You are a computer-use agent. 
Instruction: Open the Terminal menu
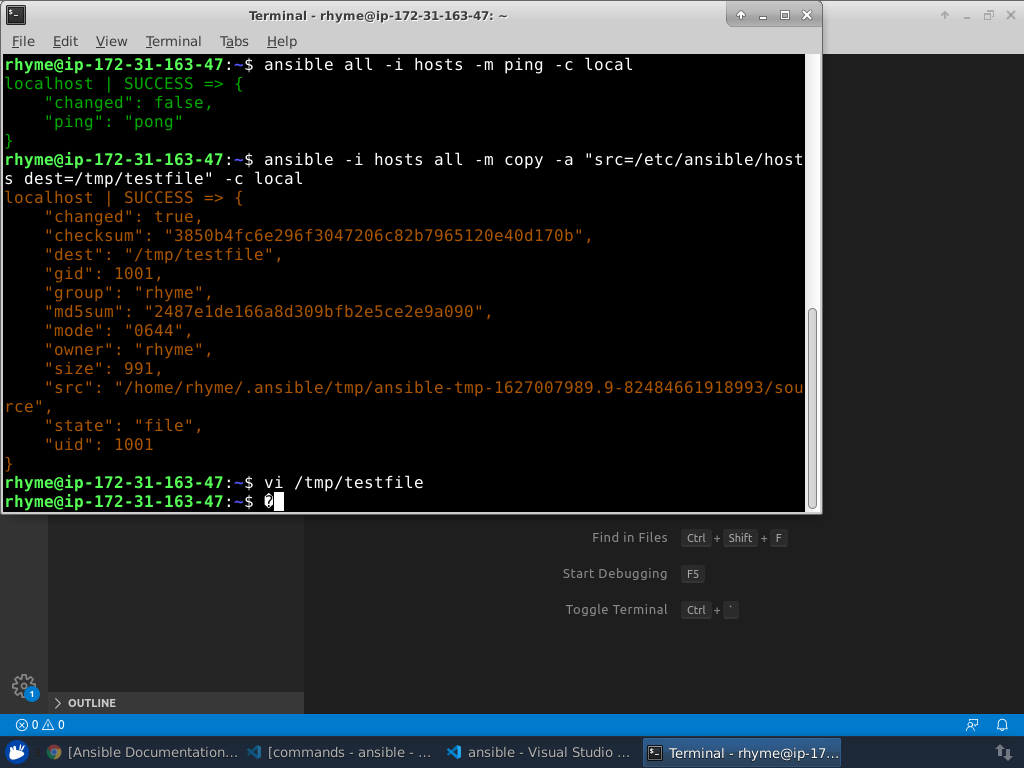(173, 41)
